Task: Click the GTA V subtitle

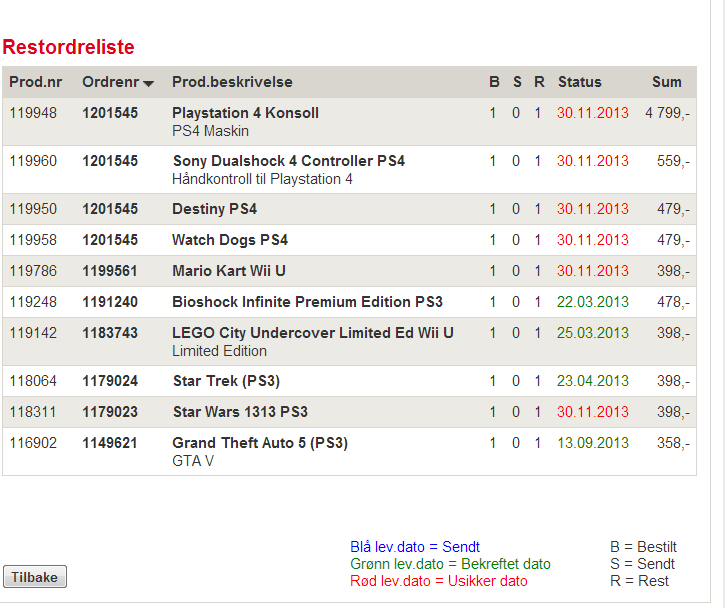Action: [x=193, y=461]
